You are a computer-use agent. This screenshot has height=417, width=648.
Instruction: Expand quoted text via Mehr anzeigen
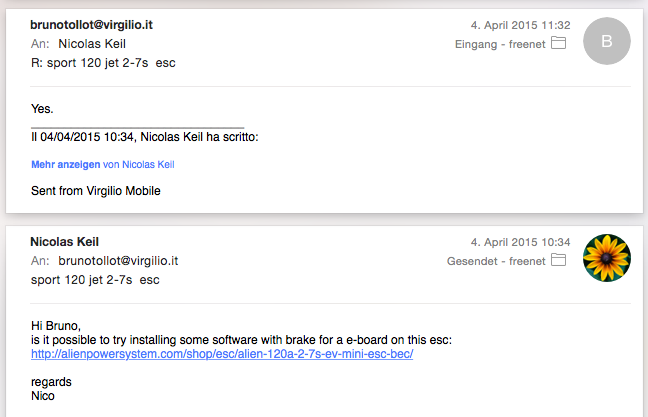pos(66,164)
